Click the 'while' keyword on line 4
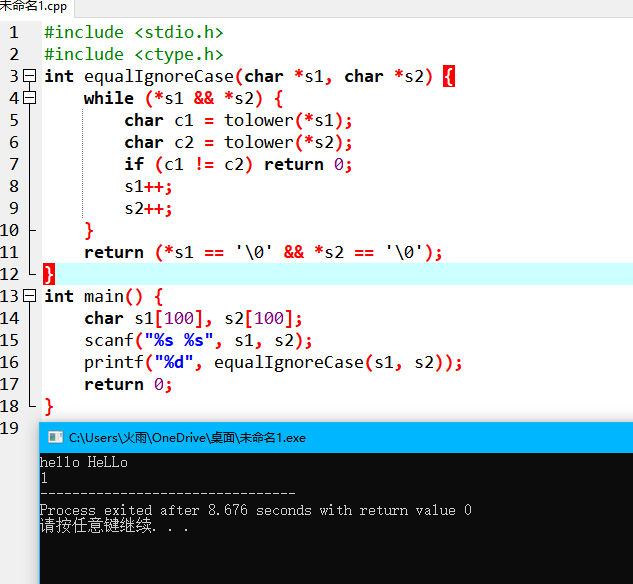Image resolution: width=633 pixels, height=584 pixels. click(x=109, y=98)
